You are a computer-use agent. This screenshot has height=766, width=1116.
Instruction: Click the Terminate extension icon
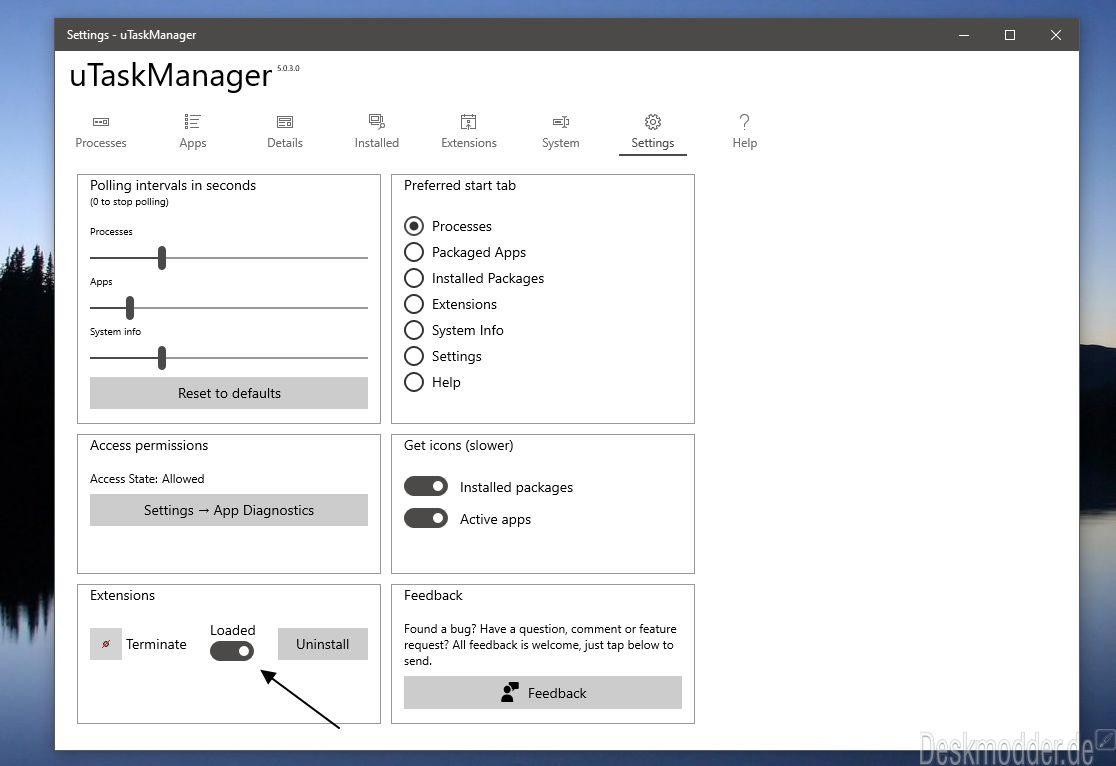(x=106, y=644)
